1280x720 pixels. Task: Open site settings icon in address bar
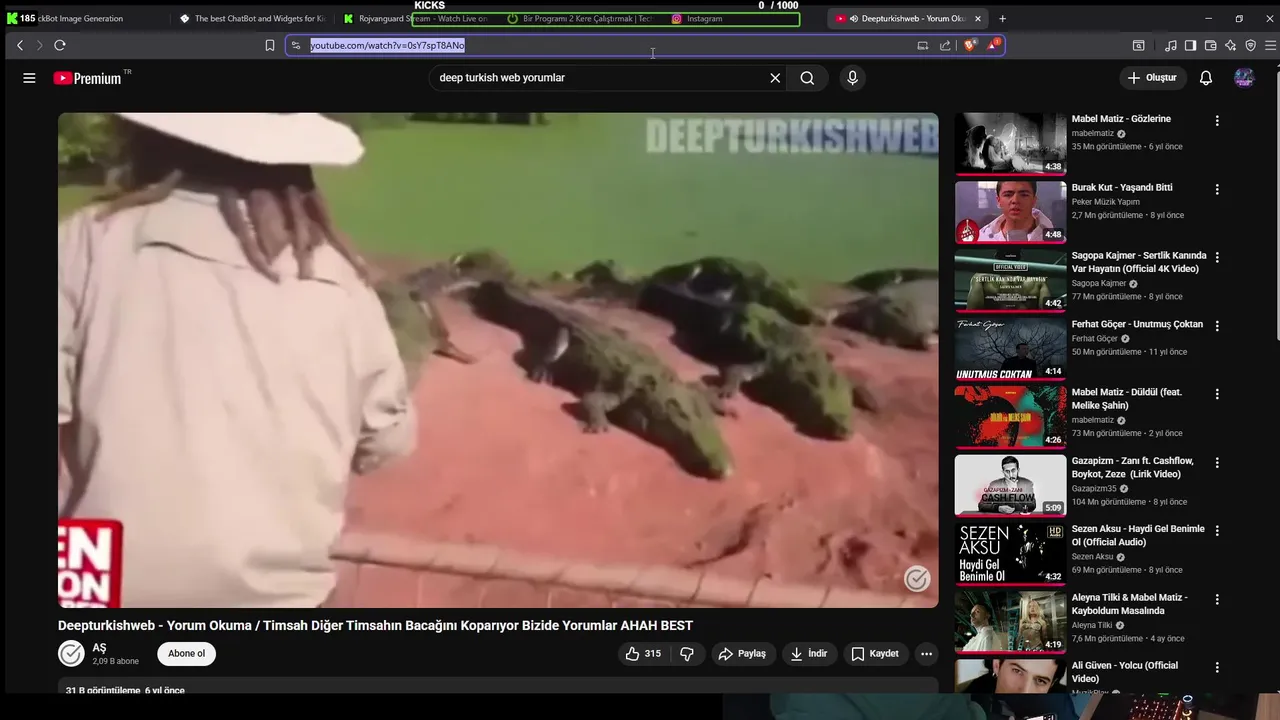point(296,45)
